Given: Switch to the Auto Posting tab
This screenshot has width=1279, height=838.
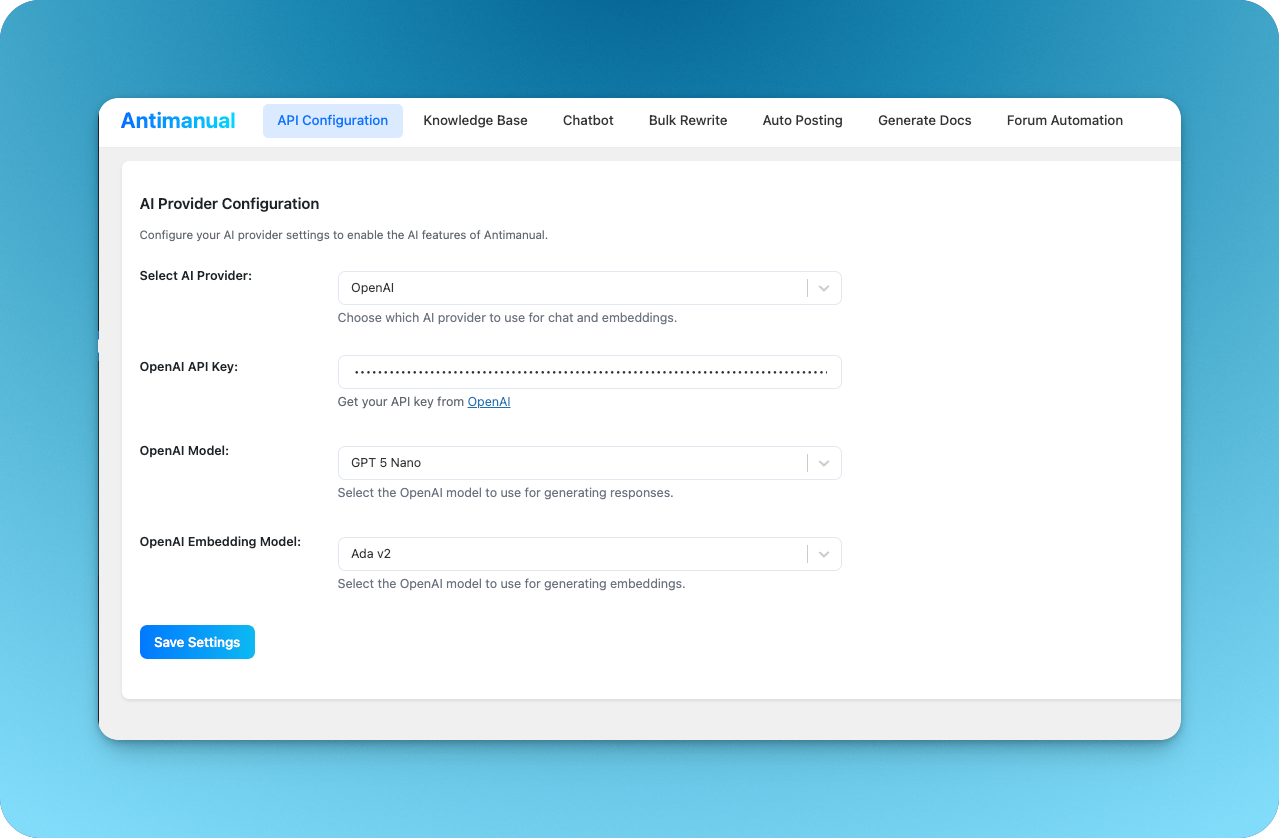Looking at the screenshot, I should point(802,120).
